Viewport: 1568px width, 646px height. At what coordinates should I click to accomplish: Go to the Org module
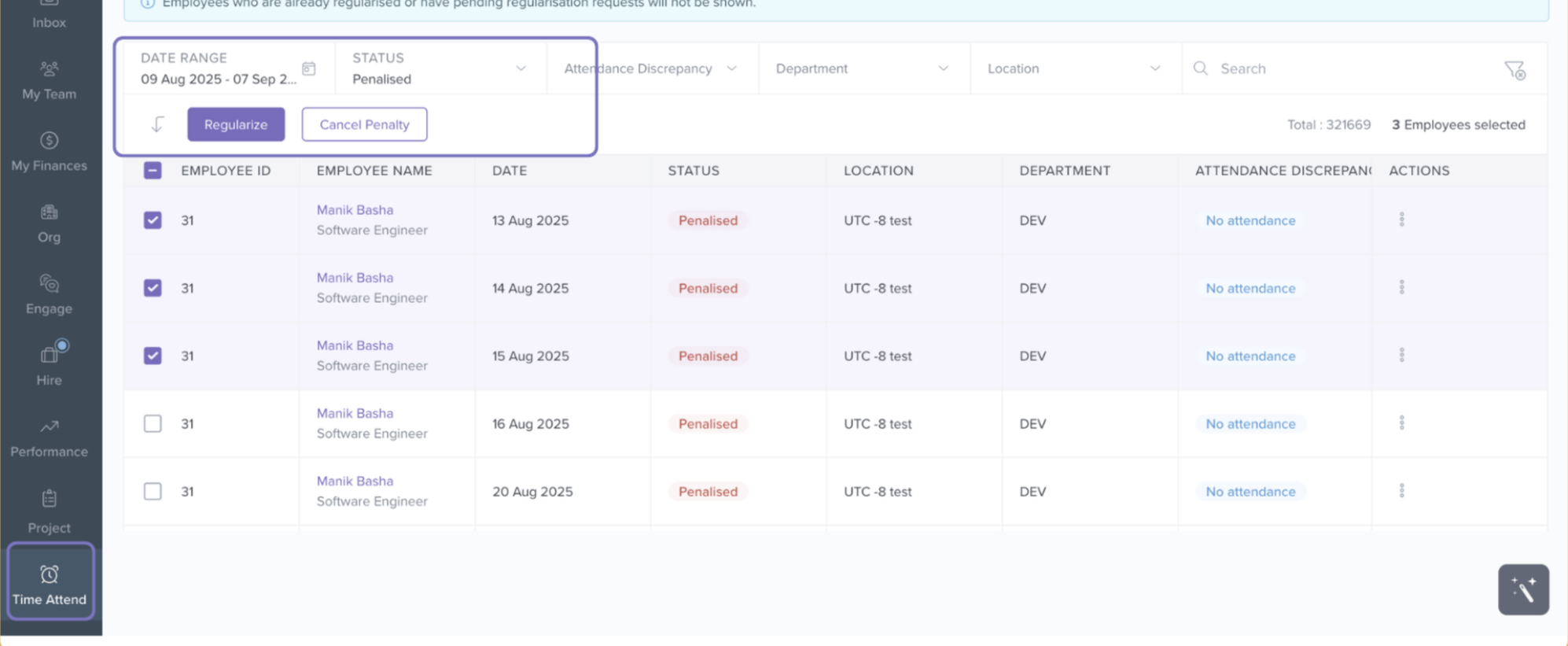point(49,223)
